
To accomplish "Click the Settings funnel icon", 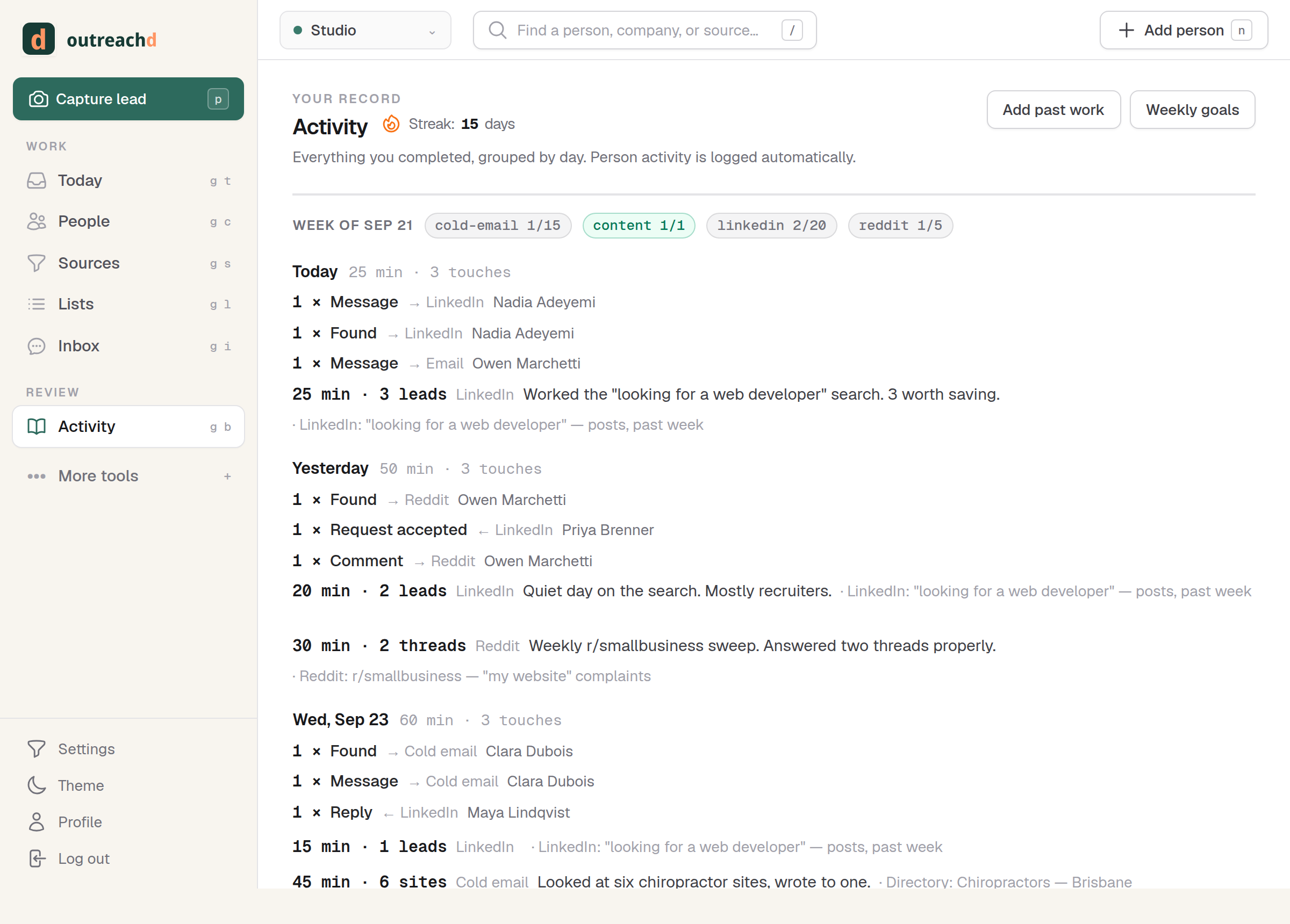I will tap(37, 749).
